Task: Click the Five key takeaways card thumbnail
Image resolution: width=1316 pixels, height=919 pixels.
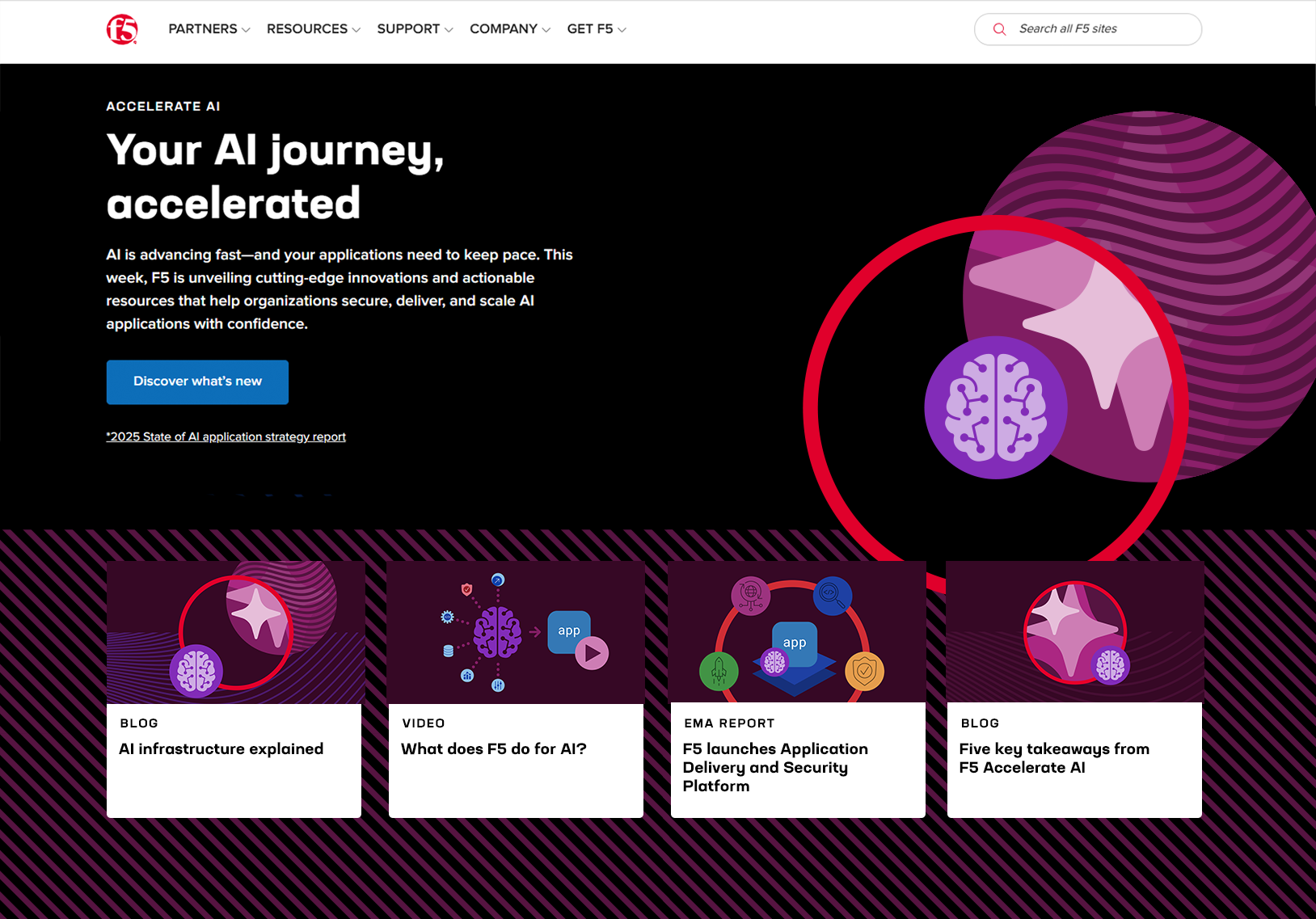Action: coord(1075,632)
